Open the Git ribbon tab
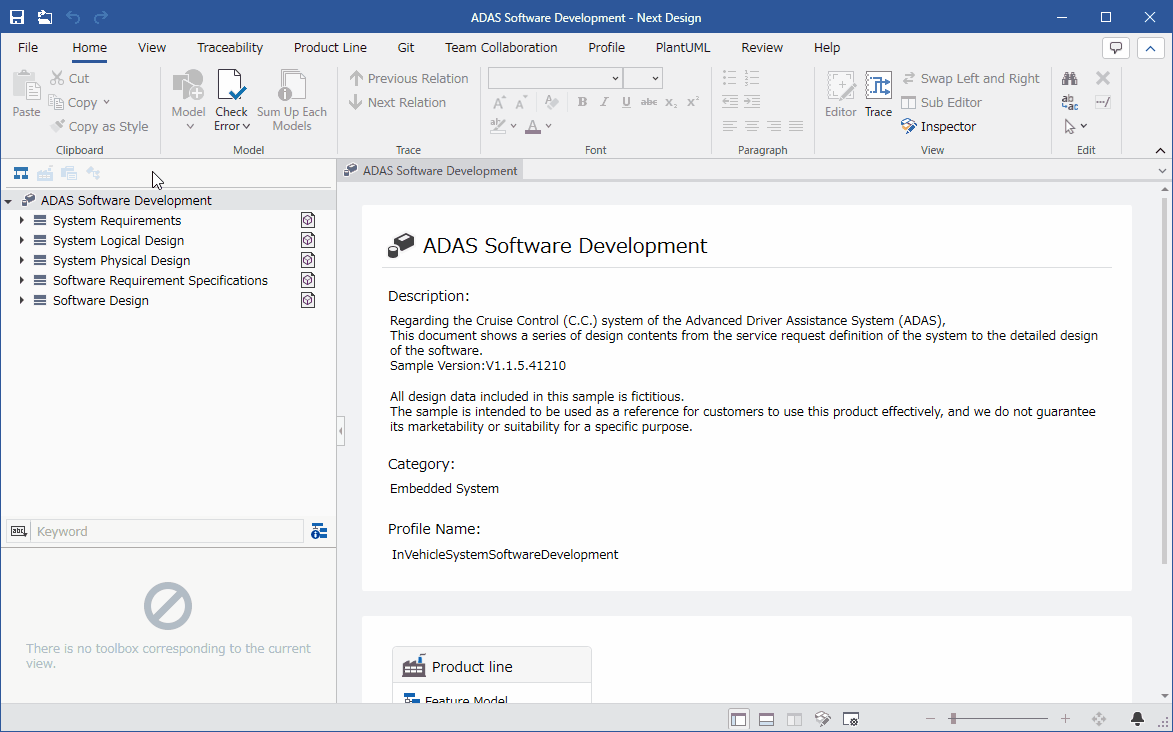 (405, 48)
